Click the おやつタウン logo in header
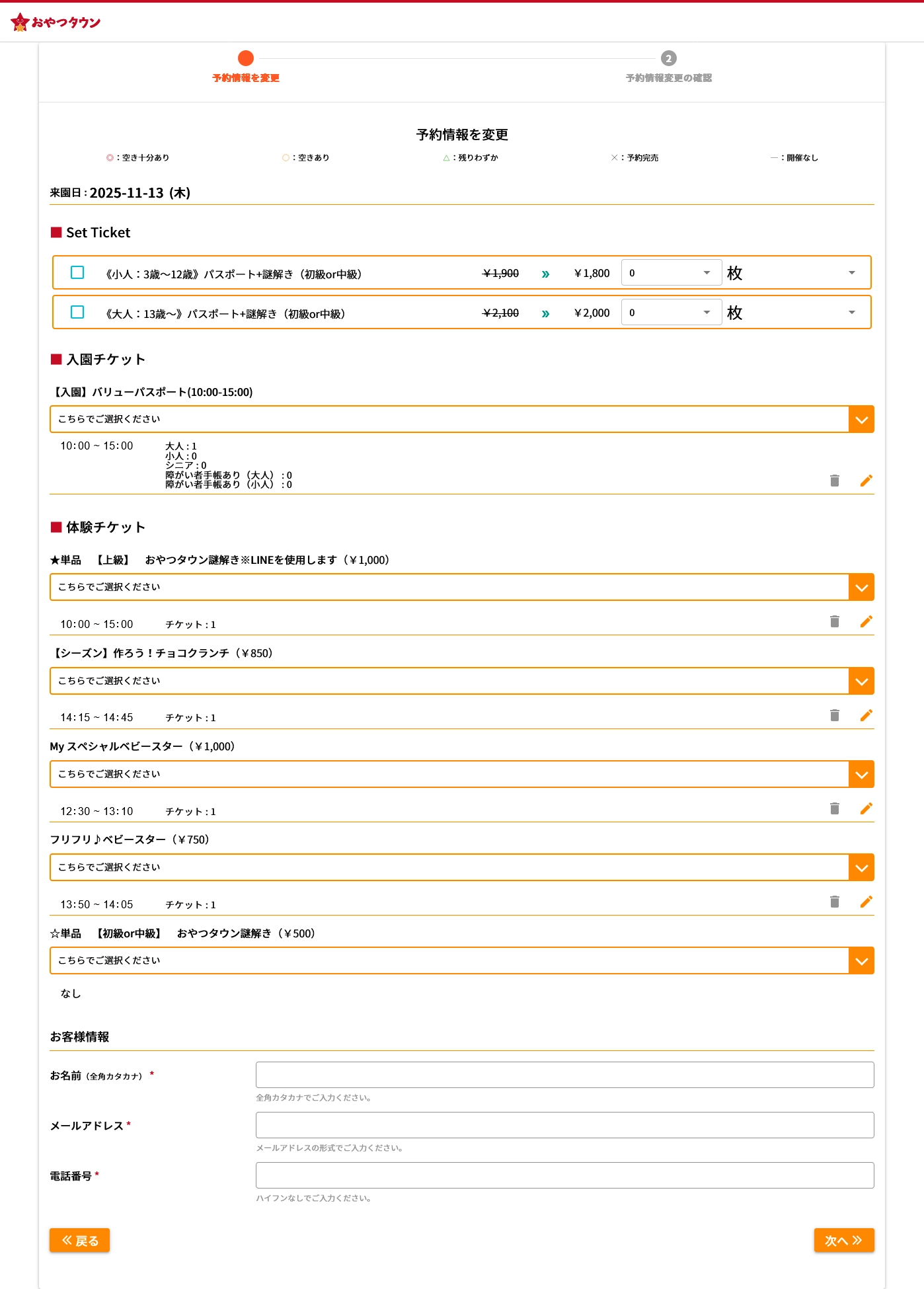 (56, 22)
